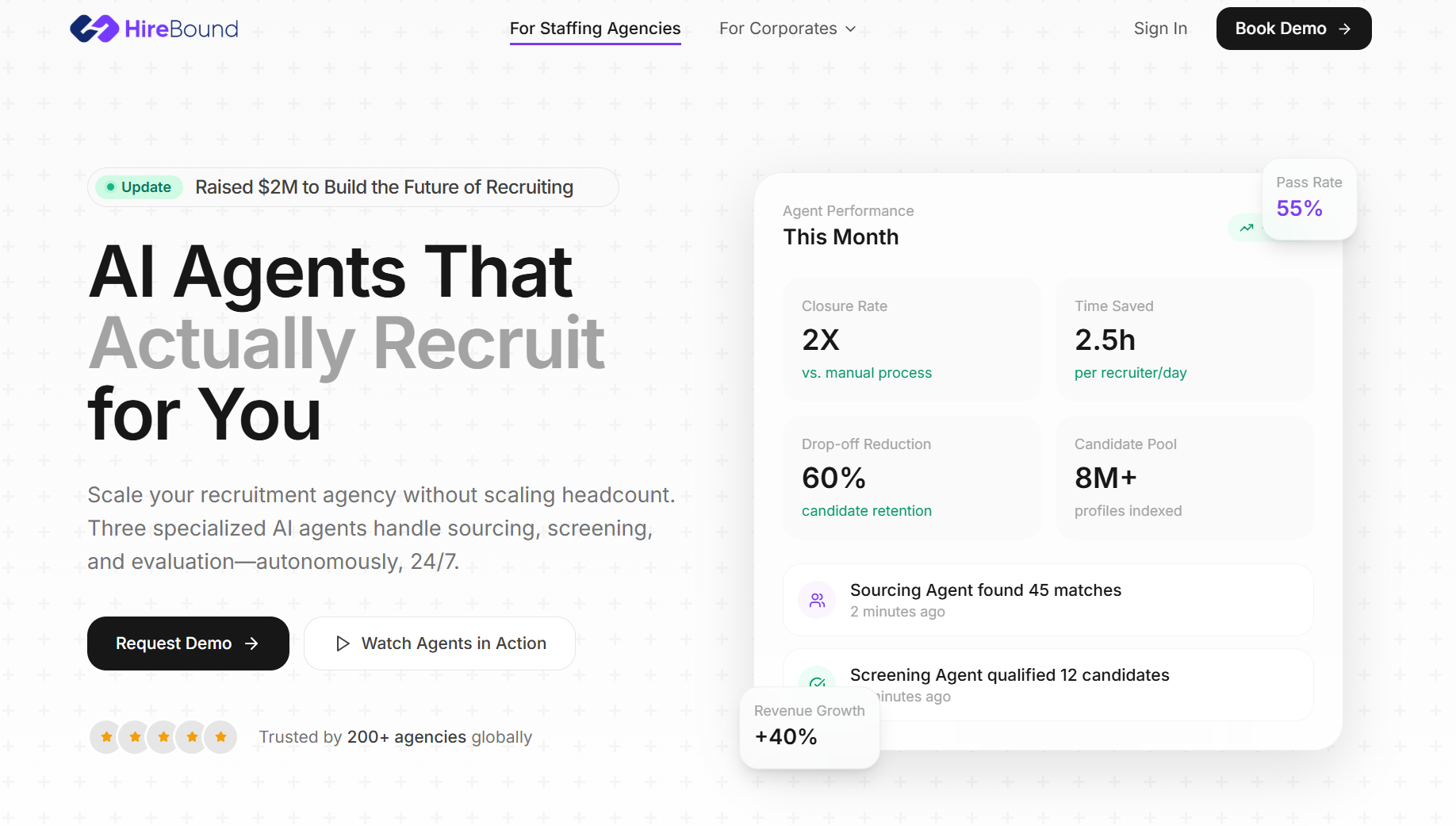Click the HireBound logo icon
The height and width of the screenshot is (826, 1456).
click(x=94, y=29)
